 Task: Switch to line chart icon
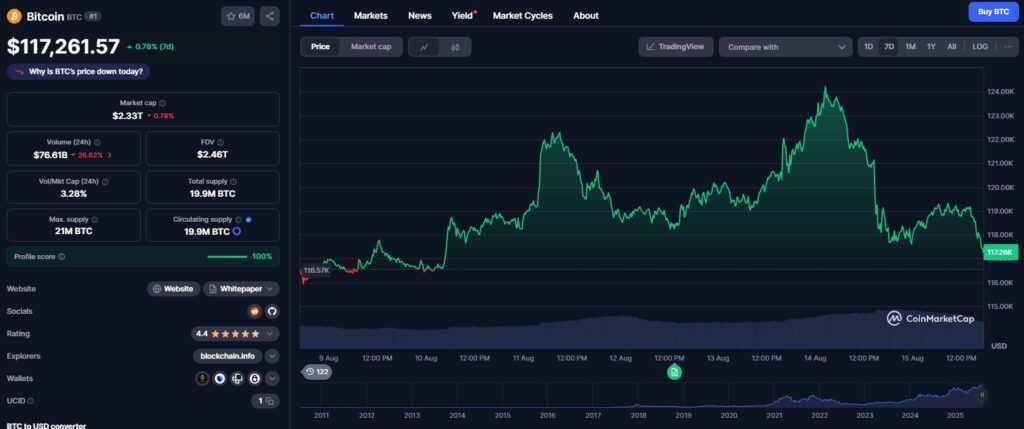pos(425,46)
